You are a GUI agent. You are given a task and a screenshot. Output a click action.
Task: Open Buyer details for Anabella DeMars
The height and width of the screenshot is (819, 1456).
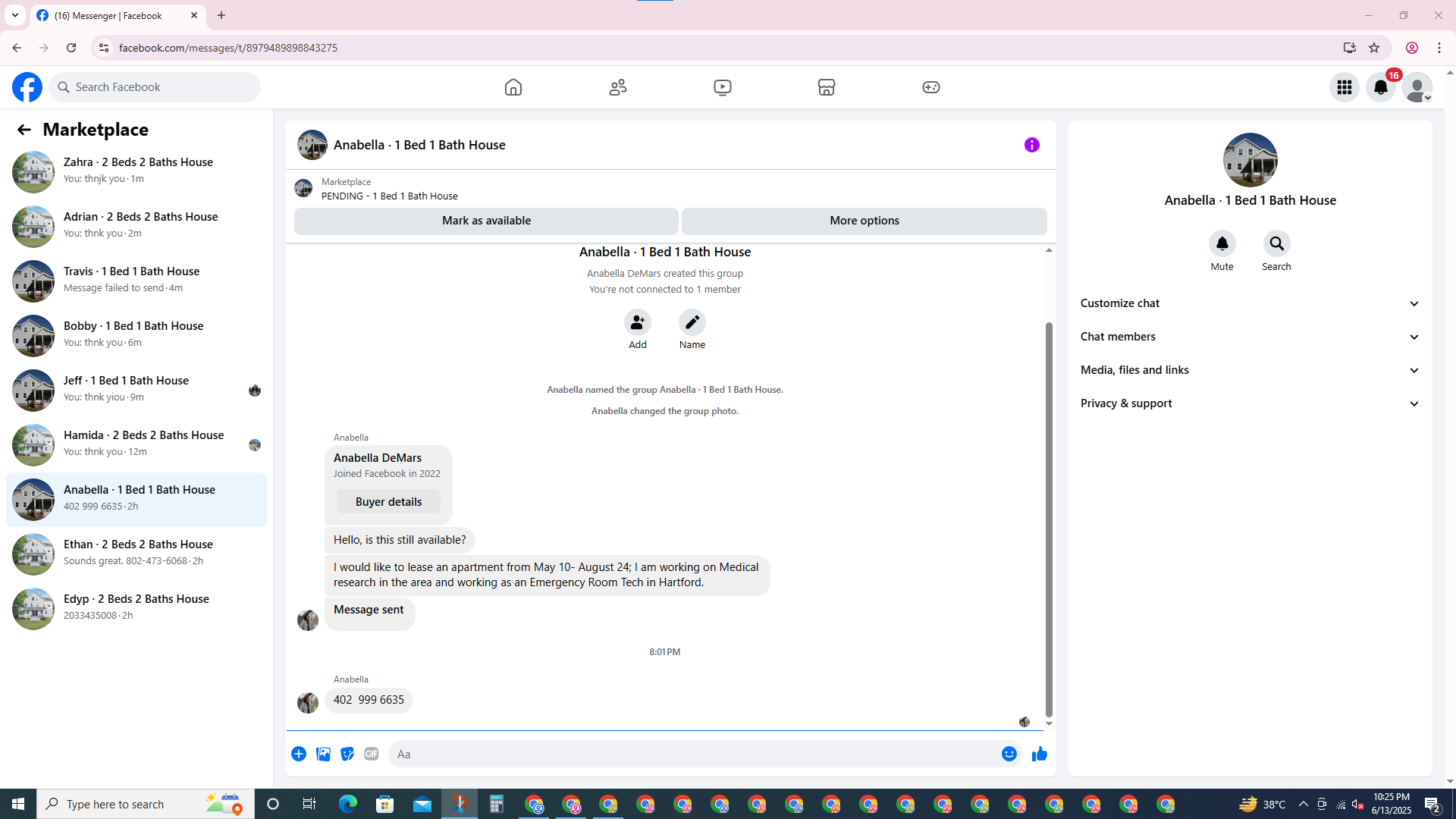388,502
